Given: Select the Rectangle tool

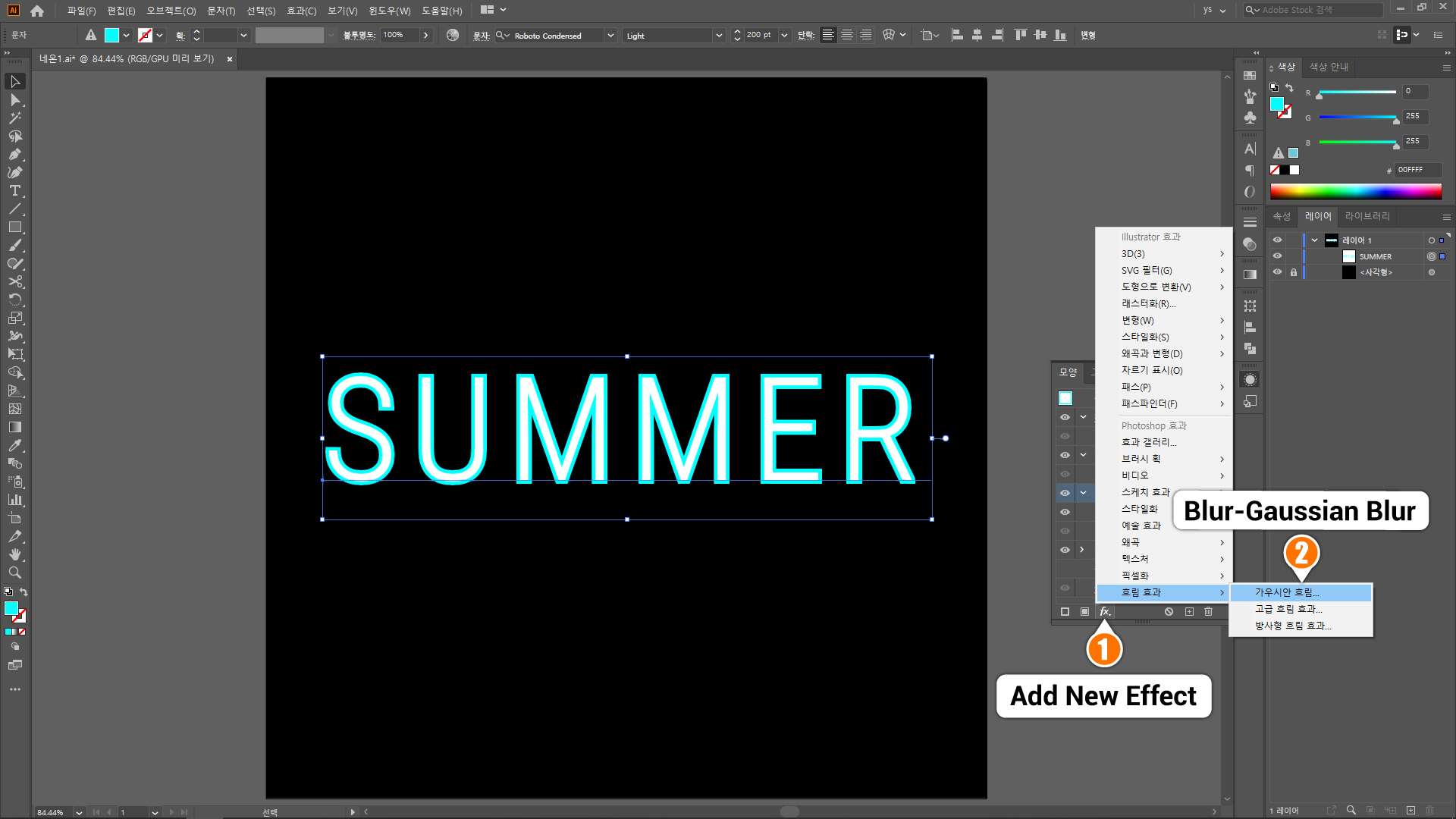Looking at the screenshot, I should (x=14, y=227).
